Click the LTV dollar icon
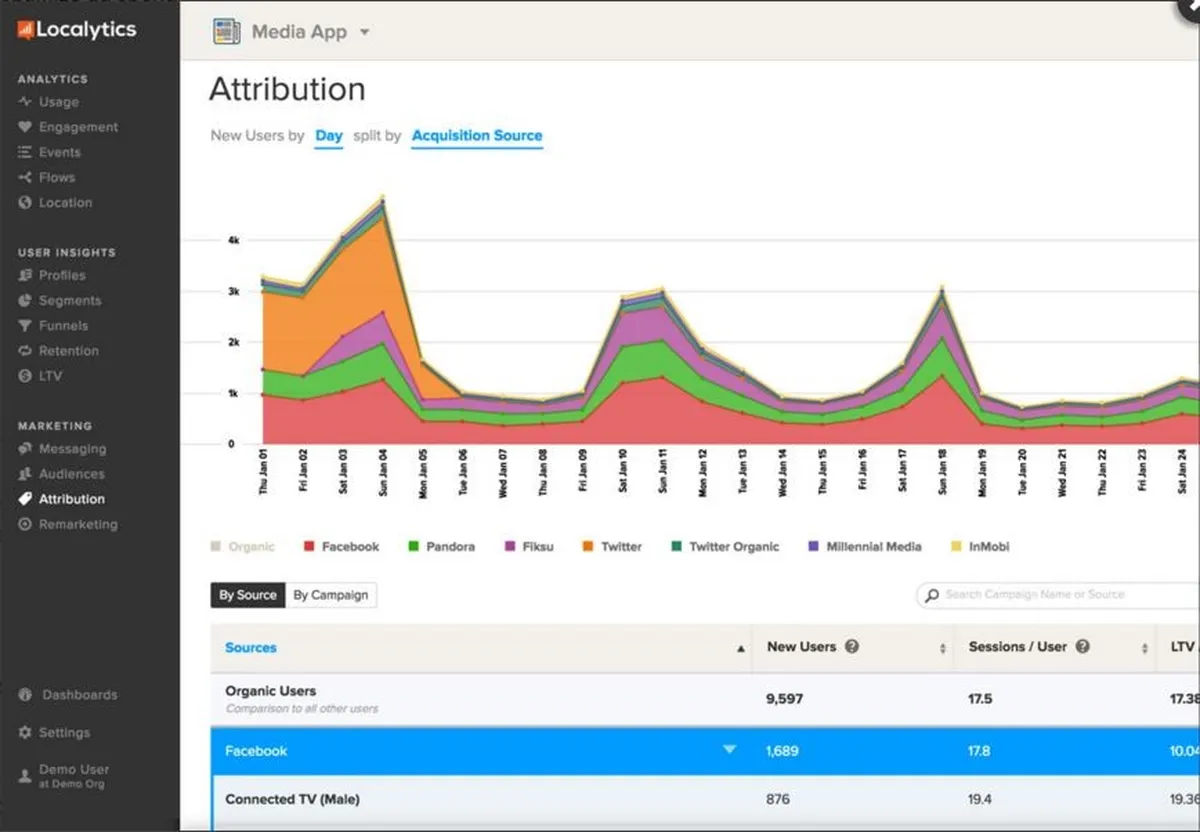Screen dimensions: 1200x832 [x=25, y=376]
